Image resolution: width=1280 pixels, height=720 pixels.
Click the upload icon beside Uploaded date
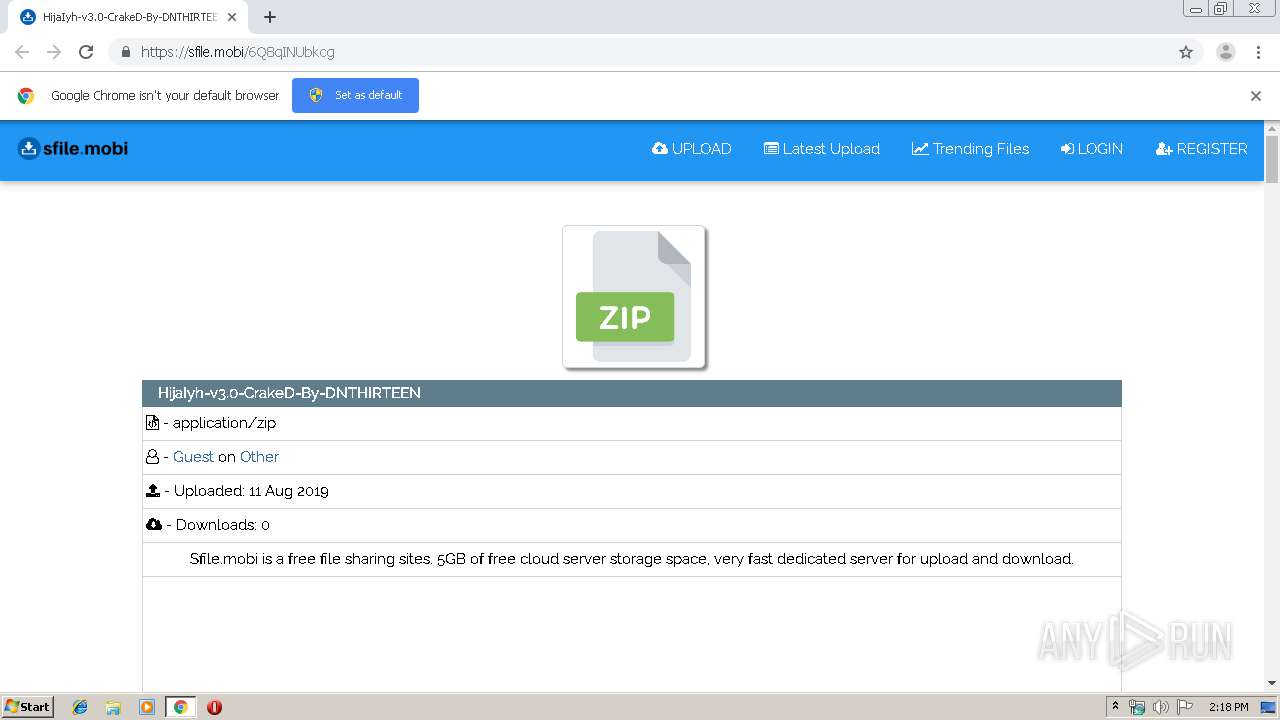(153, 491)
